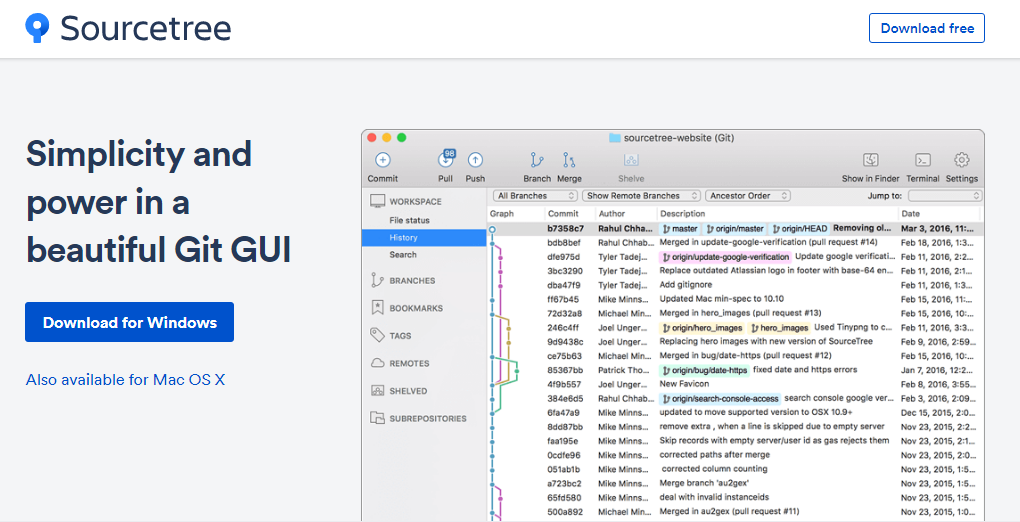Image resolution: width=1020 pixels, height=522 pixels.
Task: Click the origin/HEAD label
Action: pyautogui.click(x=799, y=229)
